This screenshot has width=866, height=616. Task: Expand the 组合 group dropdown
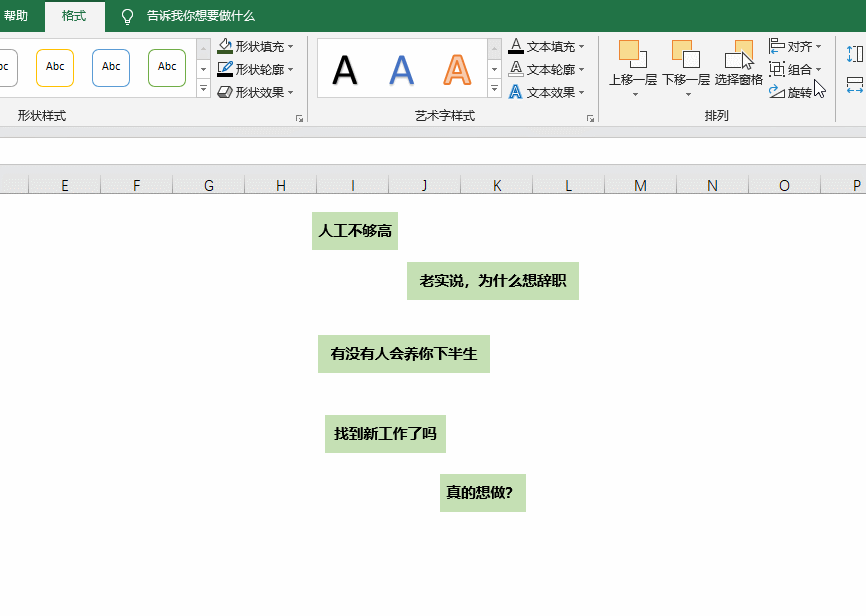coord(818,69)
